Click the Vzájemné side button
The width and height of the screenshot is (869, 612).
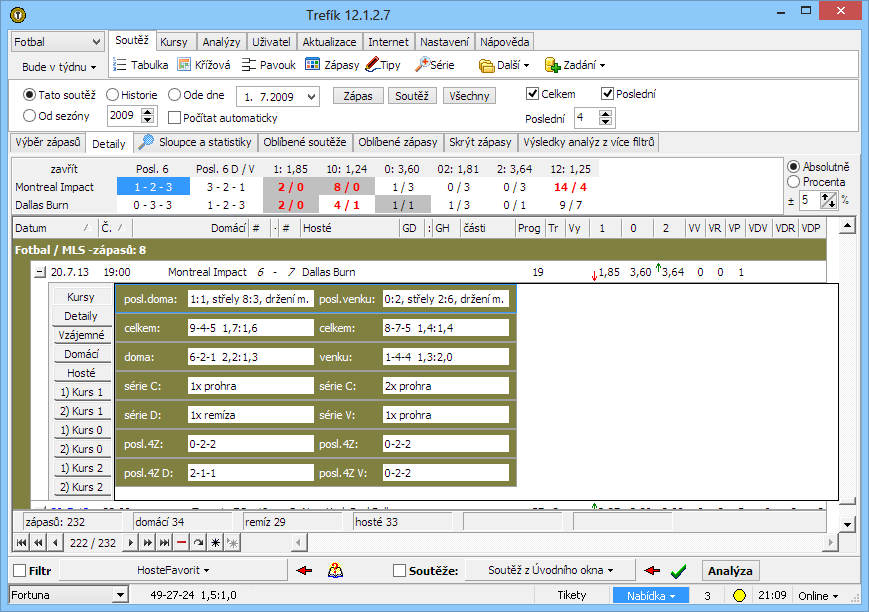point(82,335)
